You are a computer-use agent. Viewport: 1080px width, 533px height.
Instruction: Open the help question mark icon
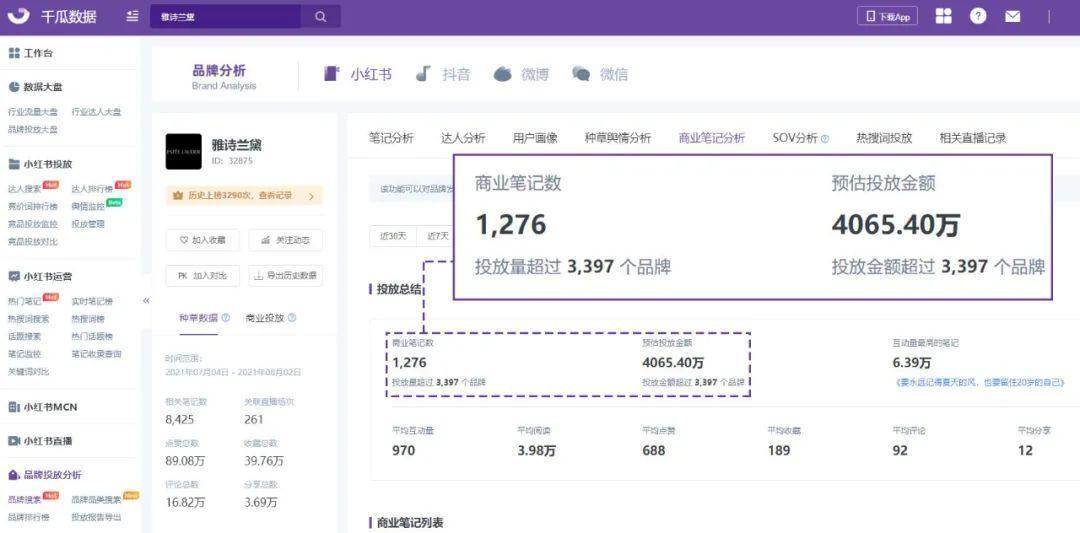click(x=978, y=16)
